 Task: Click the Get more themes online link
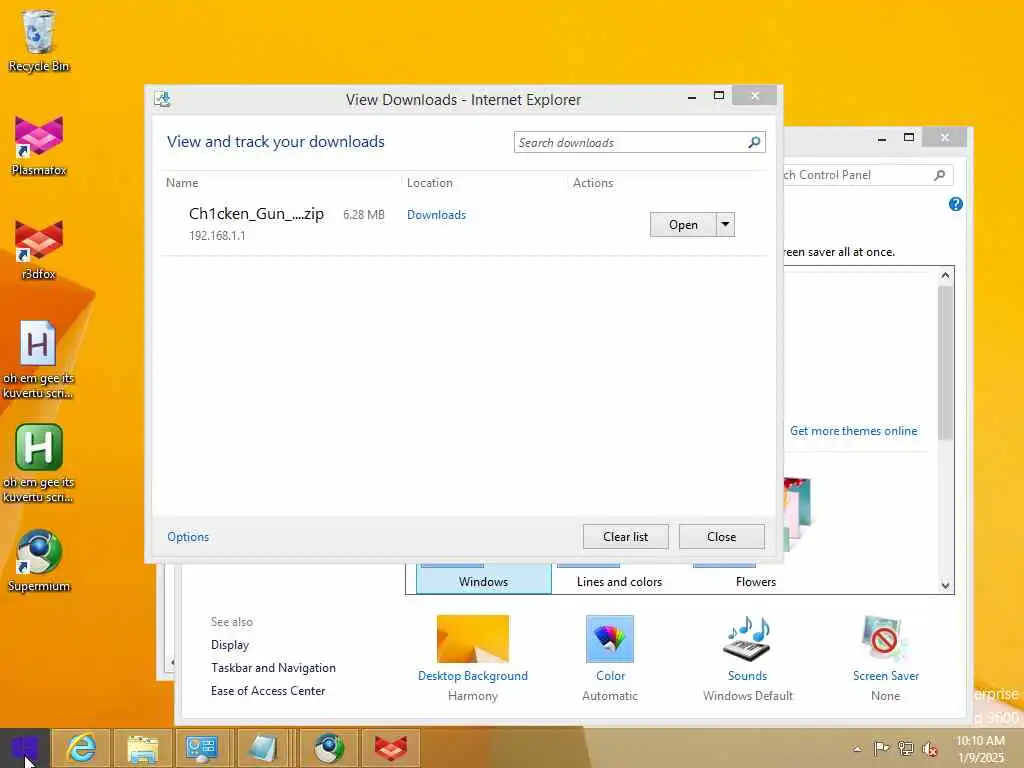pos(853,431)
